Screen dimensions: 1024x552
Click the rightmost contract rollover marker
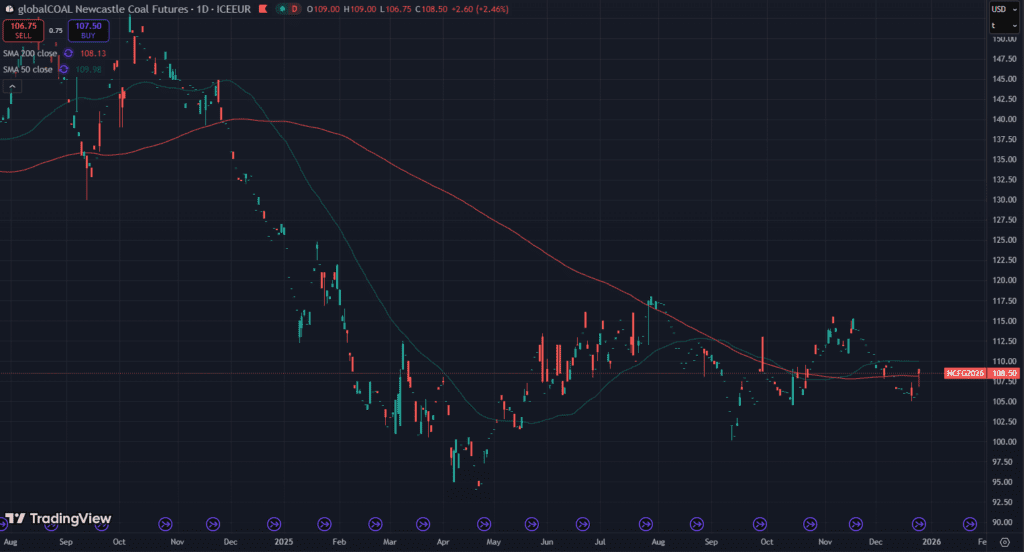969,522
